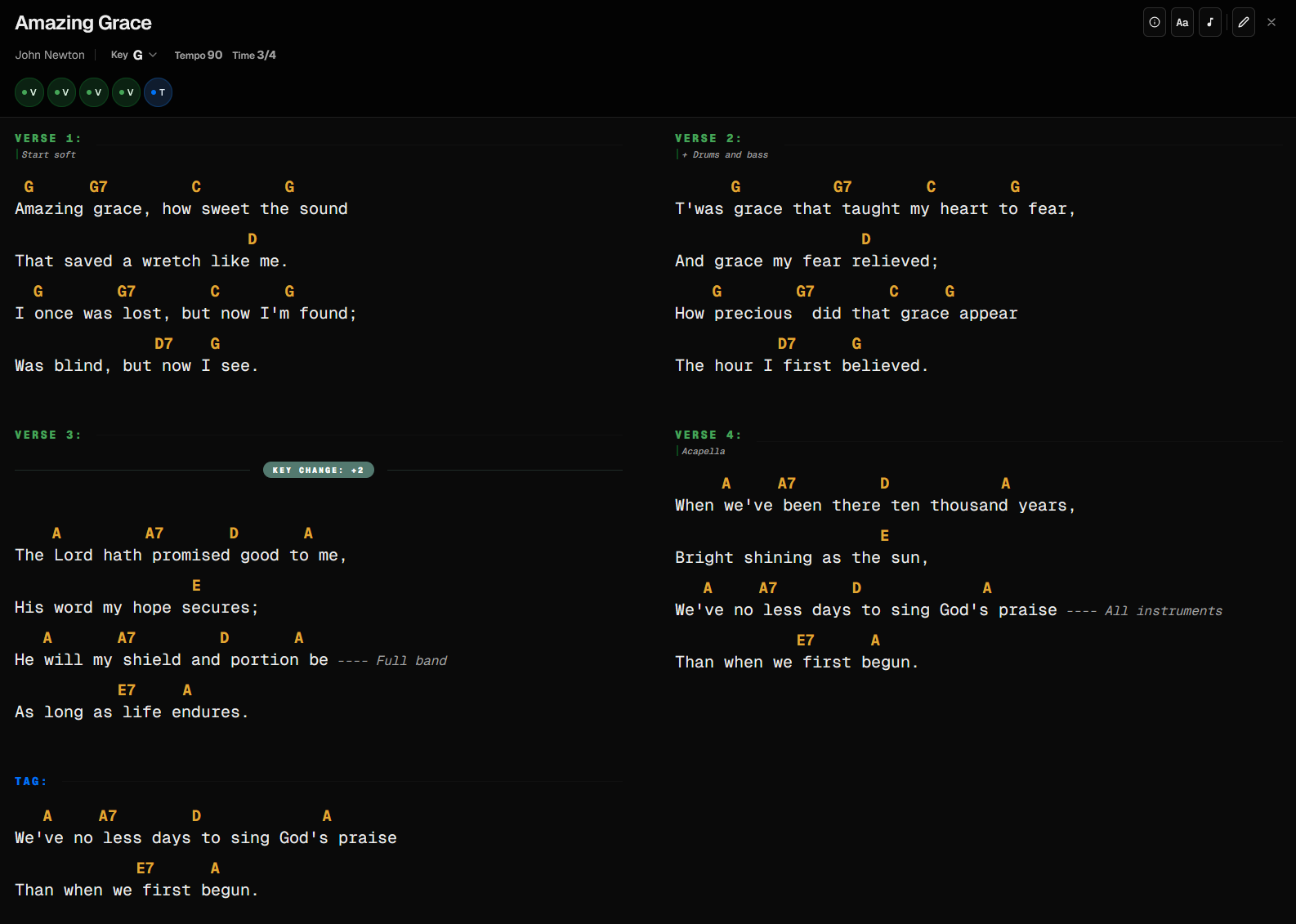Image resolution: width=1296 pixels, height=924 pixels.
Task: Jump to Verse 1 via first V pill
Action: coord(29,92)
